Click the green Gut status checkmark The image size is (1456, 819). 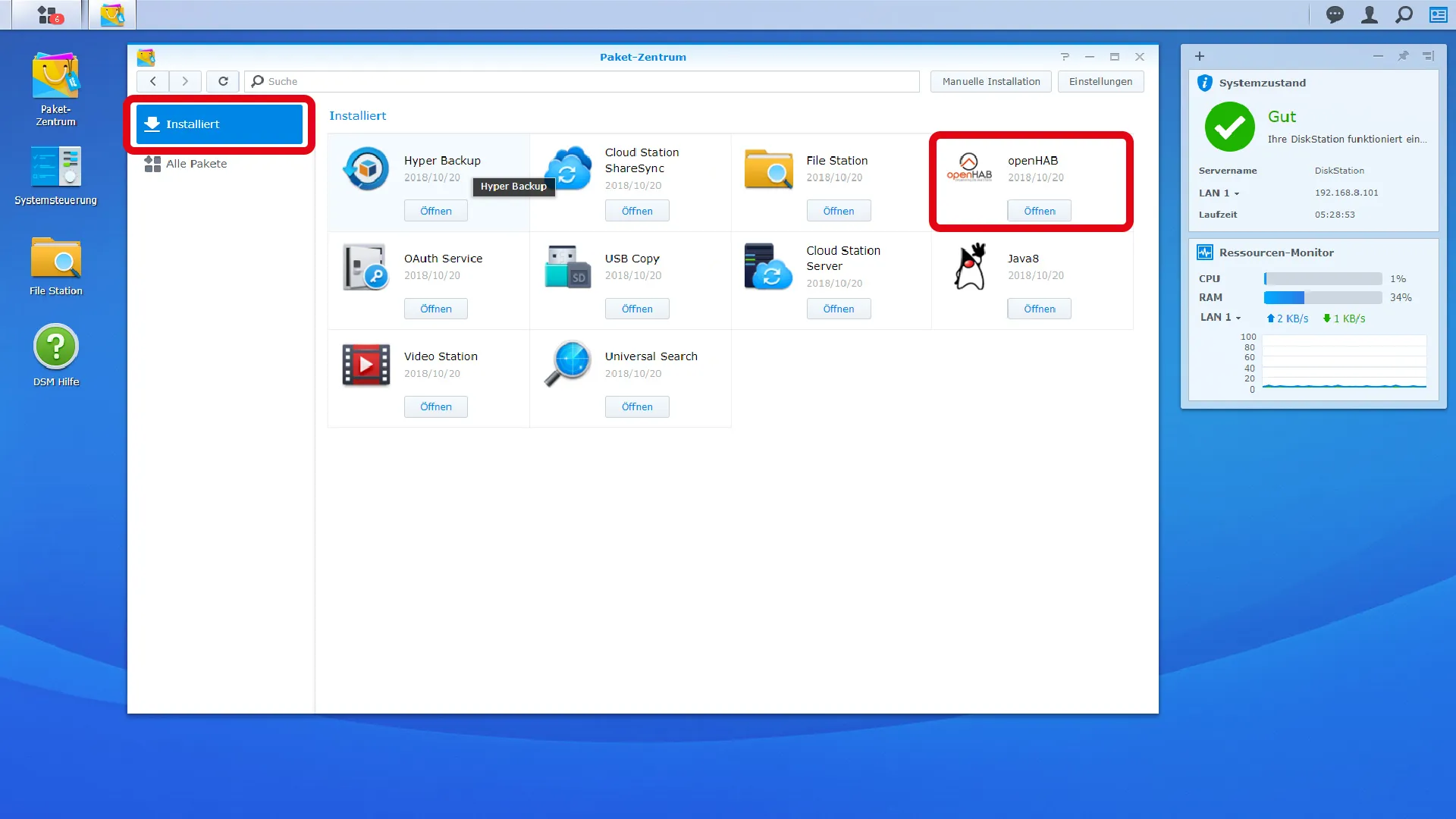pos(1230,127)
